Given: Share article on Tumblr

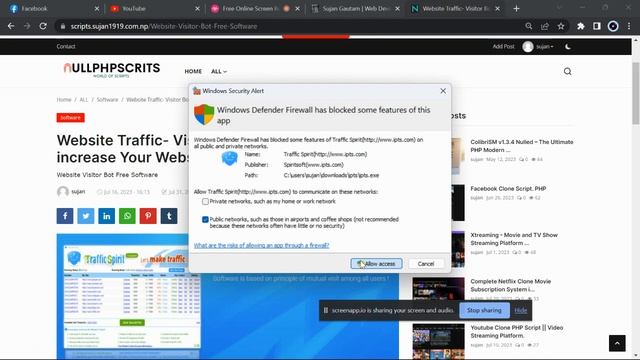Looking at the screenshot, I should click(x=169, y=216).
